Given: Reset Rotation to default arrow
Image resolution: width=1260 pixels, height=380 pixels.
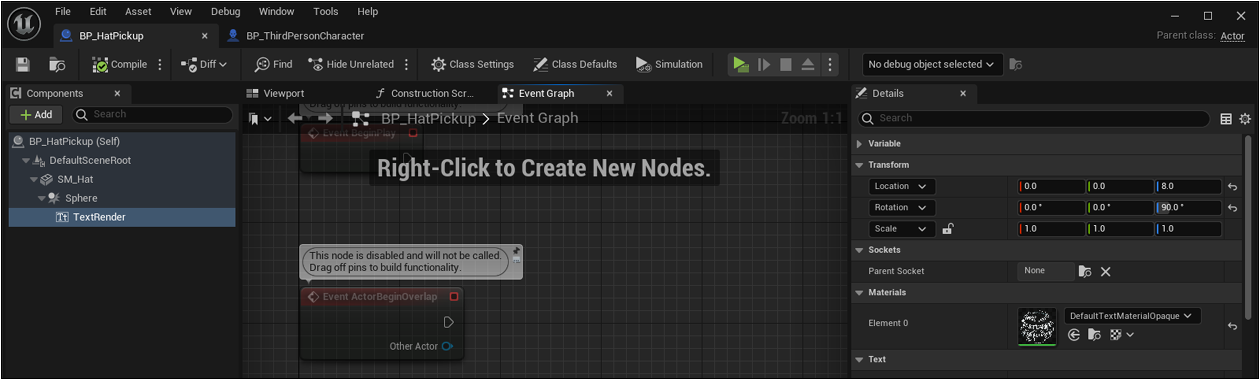Looking at the screenshot, I should (x=1233, y=208).
